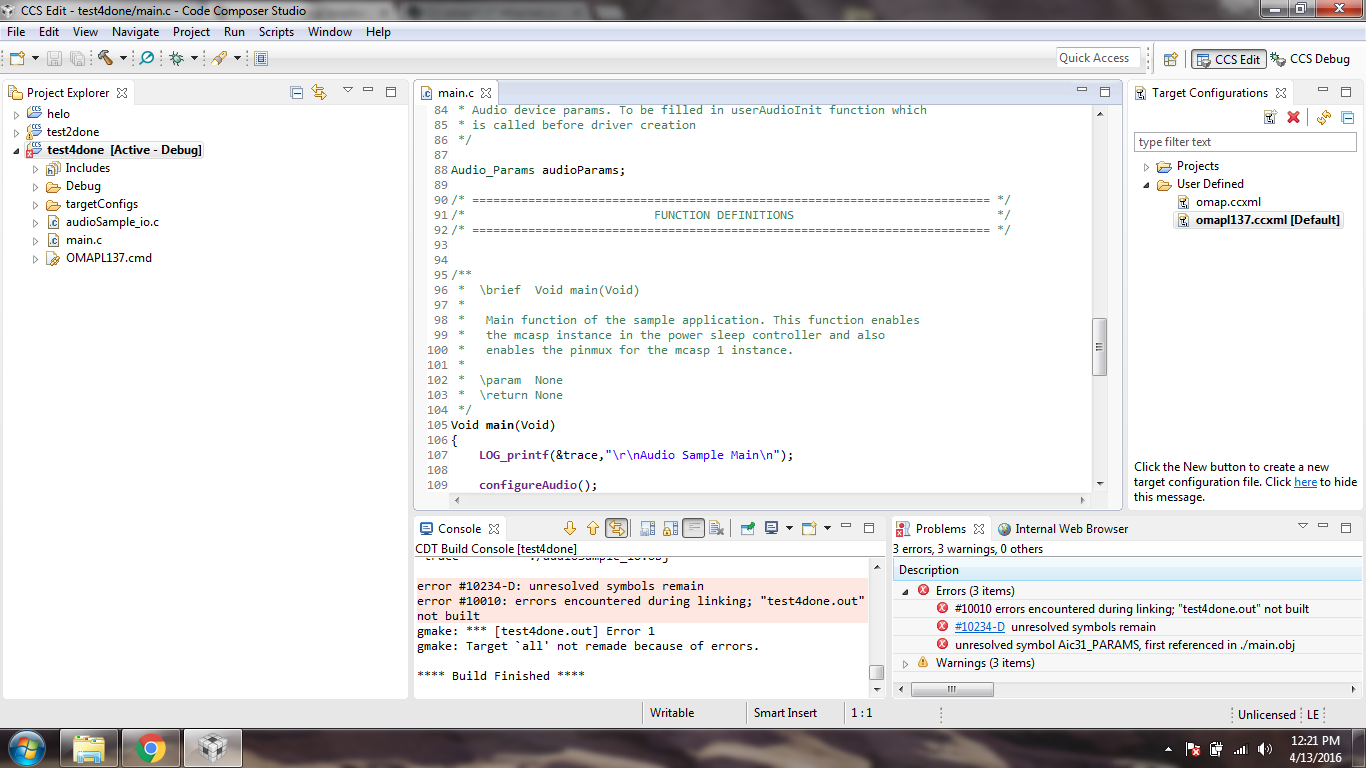Expand the helo project
Screen dimensions: 1366x768
(x=16, y=114)
